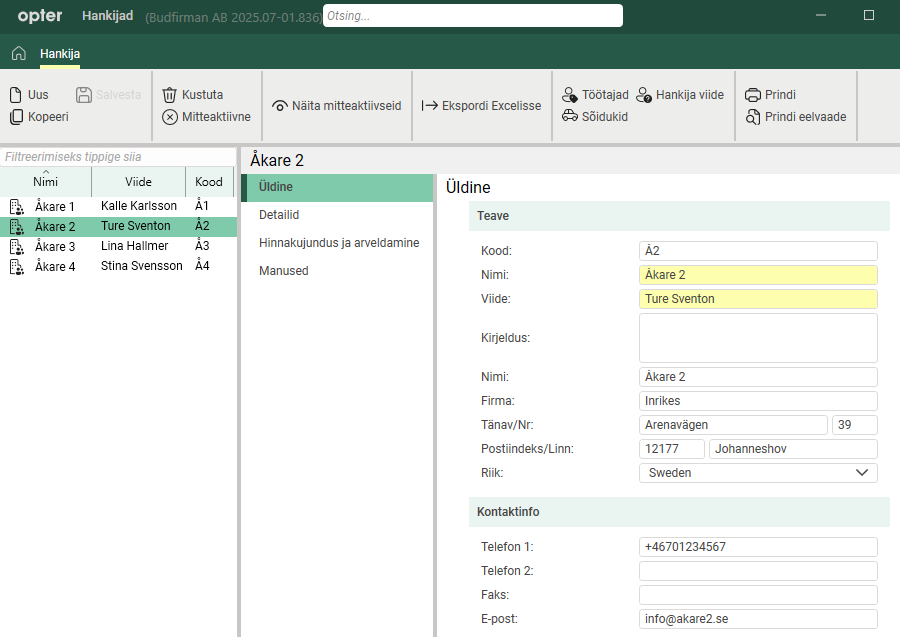Sort the list by Nimi column header
The image size is (900, 637).
pyautogui.click(x=45, y=182)
